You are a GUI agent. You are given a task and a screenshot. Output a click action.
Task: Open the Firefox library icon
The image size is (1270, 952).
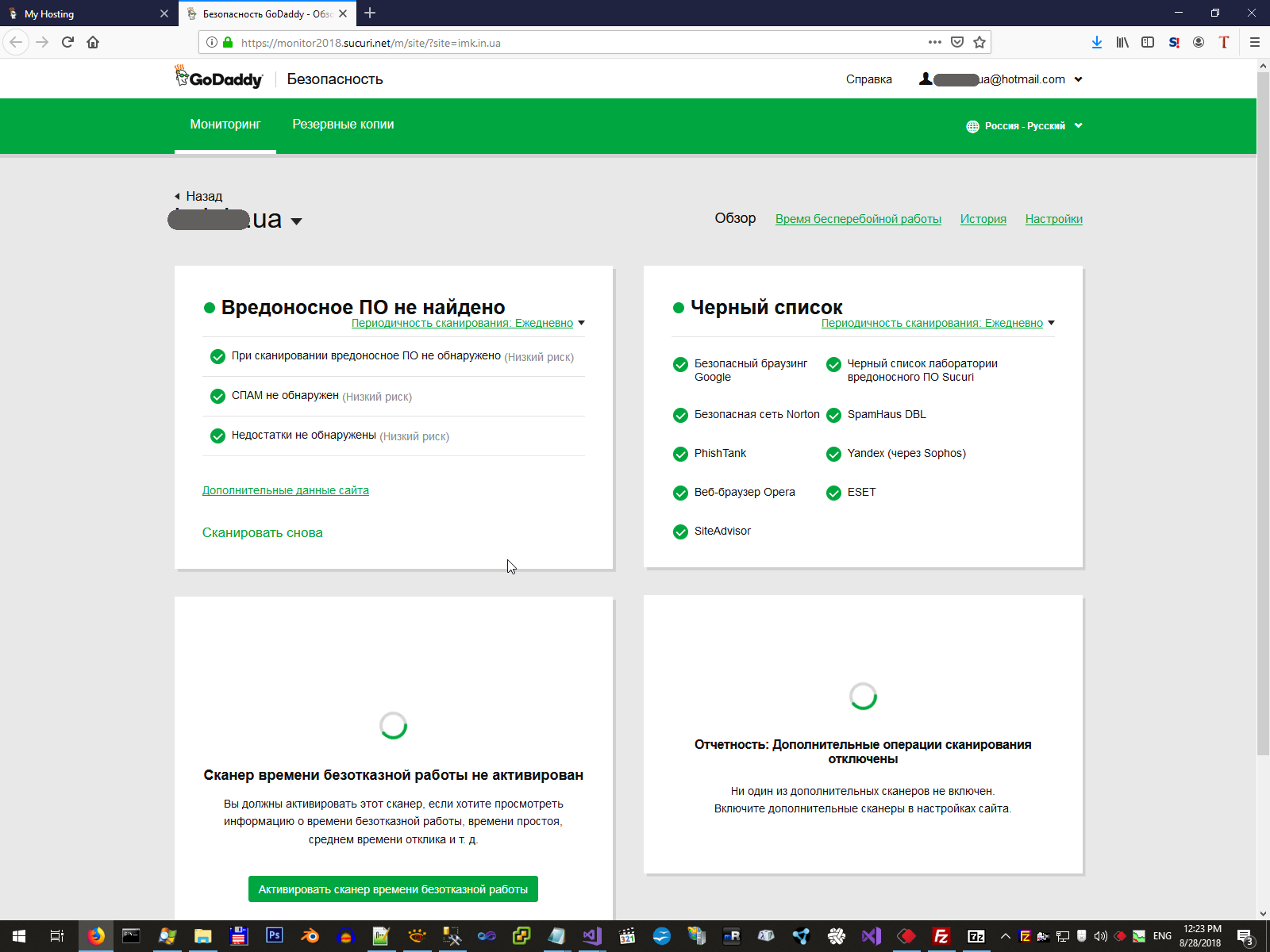pos(1122,42)
